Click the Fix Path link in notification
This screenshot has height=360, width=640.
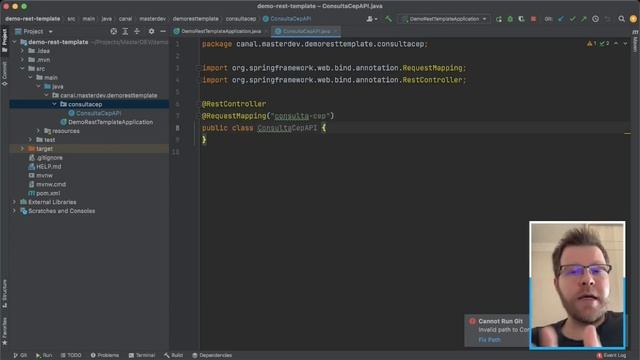click(x=489, y=340)
